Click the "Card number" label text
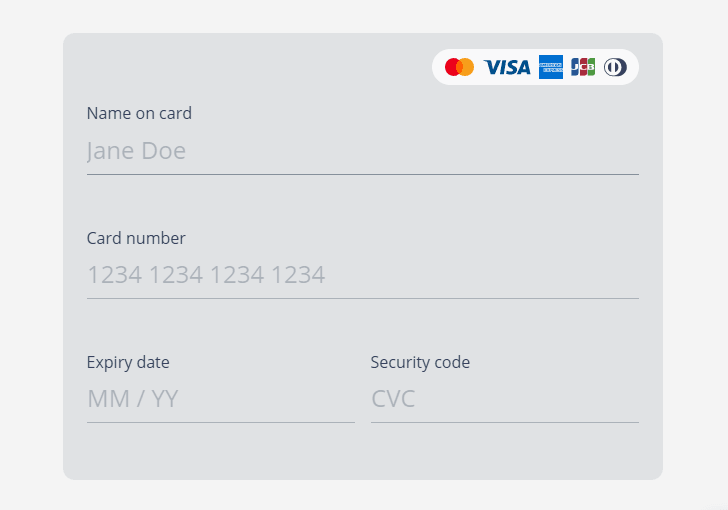 click(136, 238)
